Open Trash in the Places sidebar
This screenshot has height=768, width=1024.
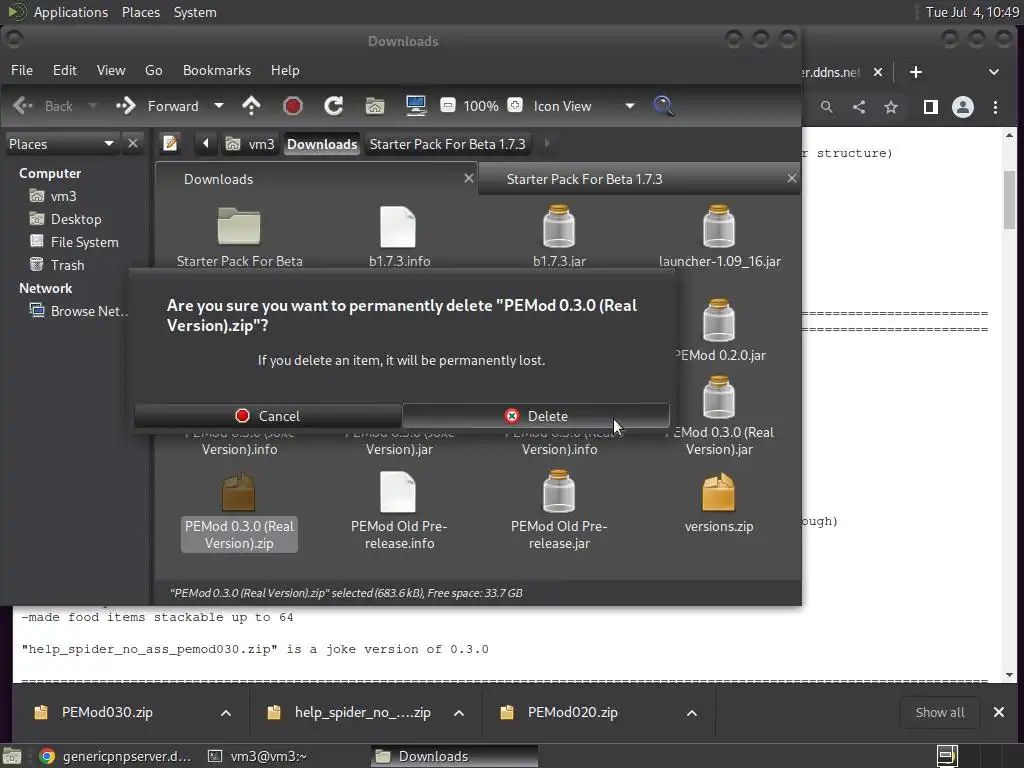click(x=57, y=264)
